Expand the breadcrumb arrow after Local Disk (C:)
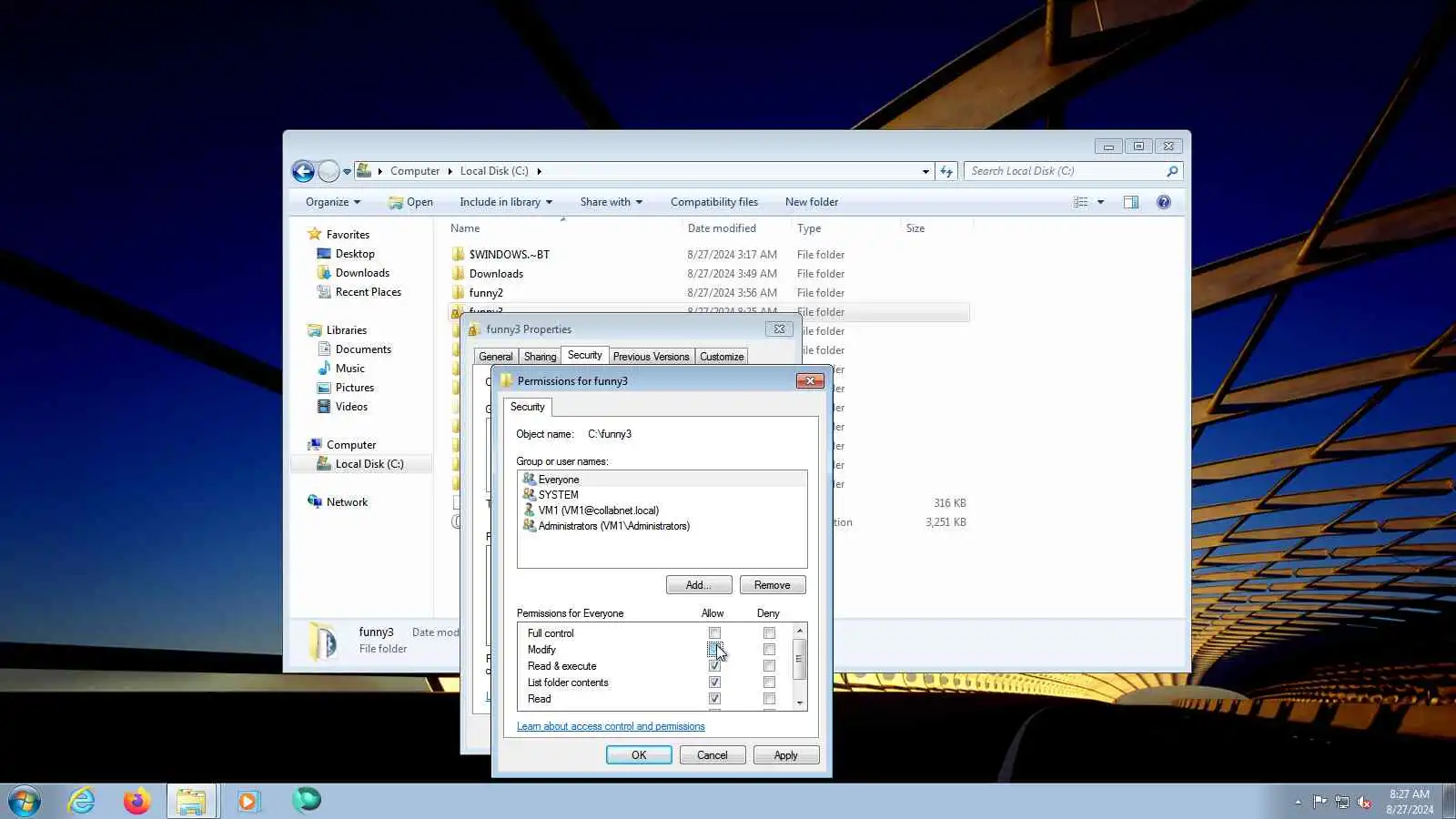1456x819 pixels. click(x=539, y=171)
